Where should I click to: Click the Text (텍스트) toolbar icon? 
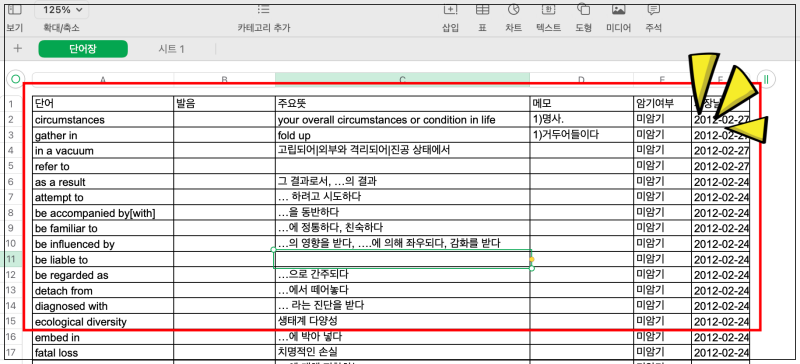(x=548, y=10)
